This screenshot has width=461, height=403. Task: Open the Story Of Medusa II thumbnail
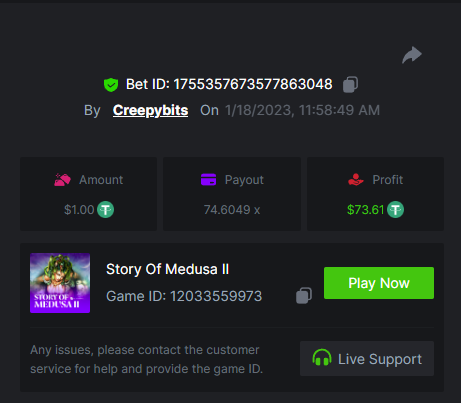coord(60,283)
